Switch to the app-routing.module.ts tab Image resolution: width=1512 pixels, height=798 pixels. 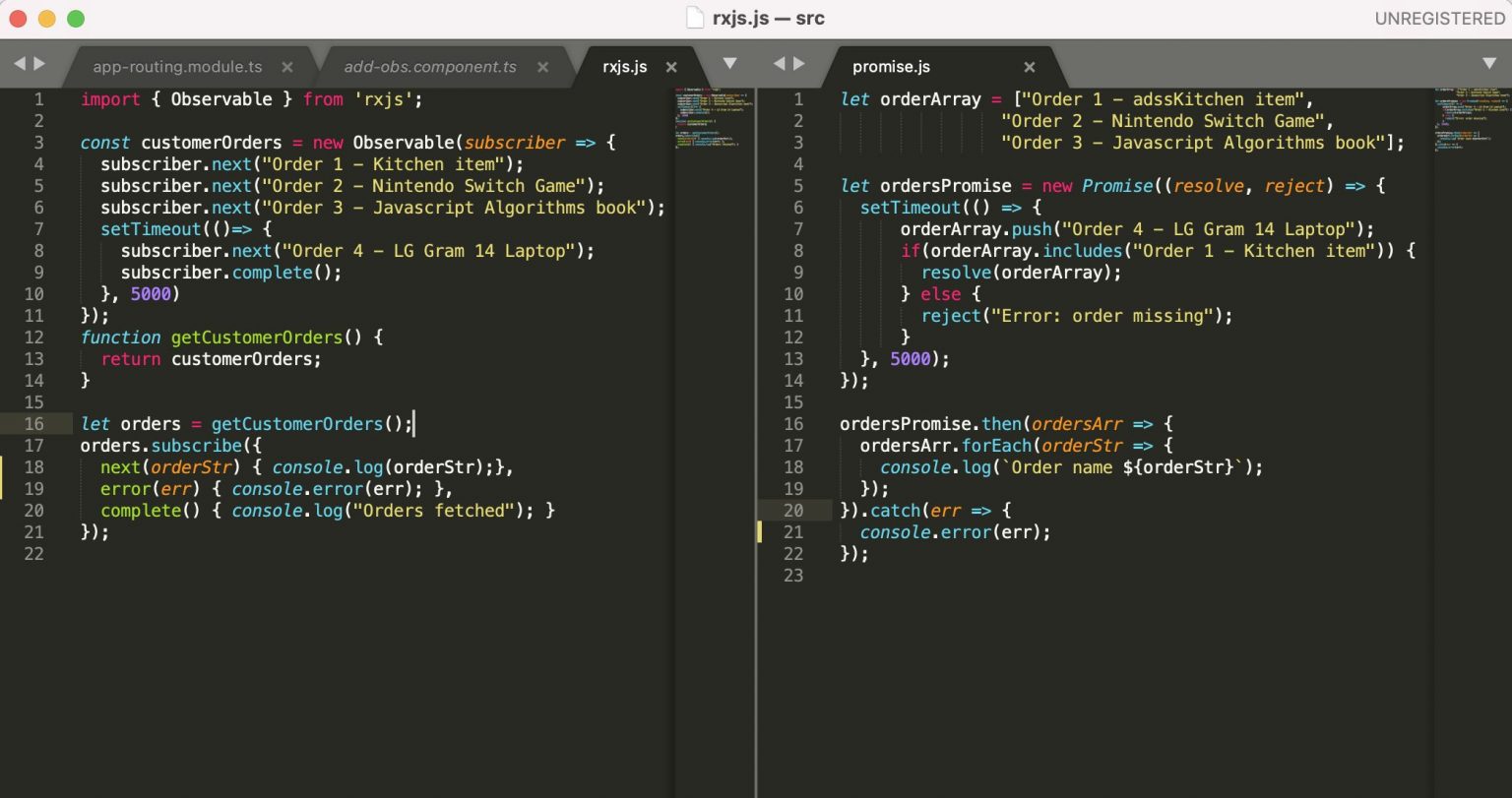[x=175, y=67]
